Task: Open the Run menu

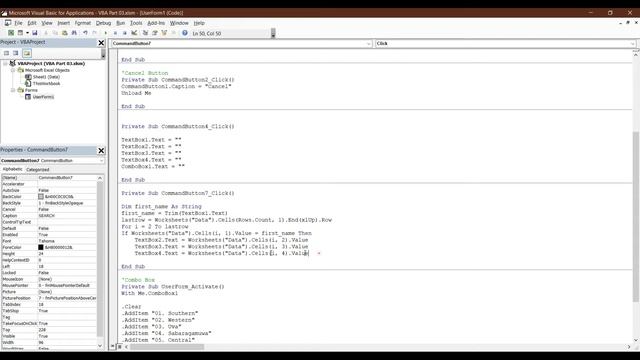Action: pyautogui.click(x=120, y=23)
